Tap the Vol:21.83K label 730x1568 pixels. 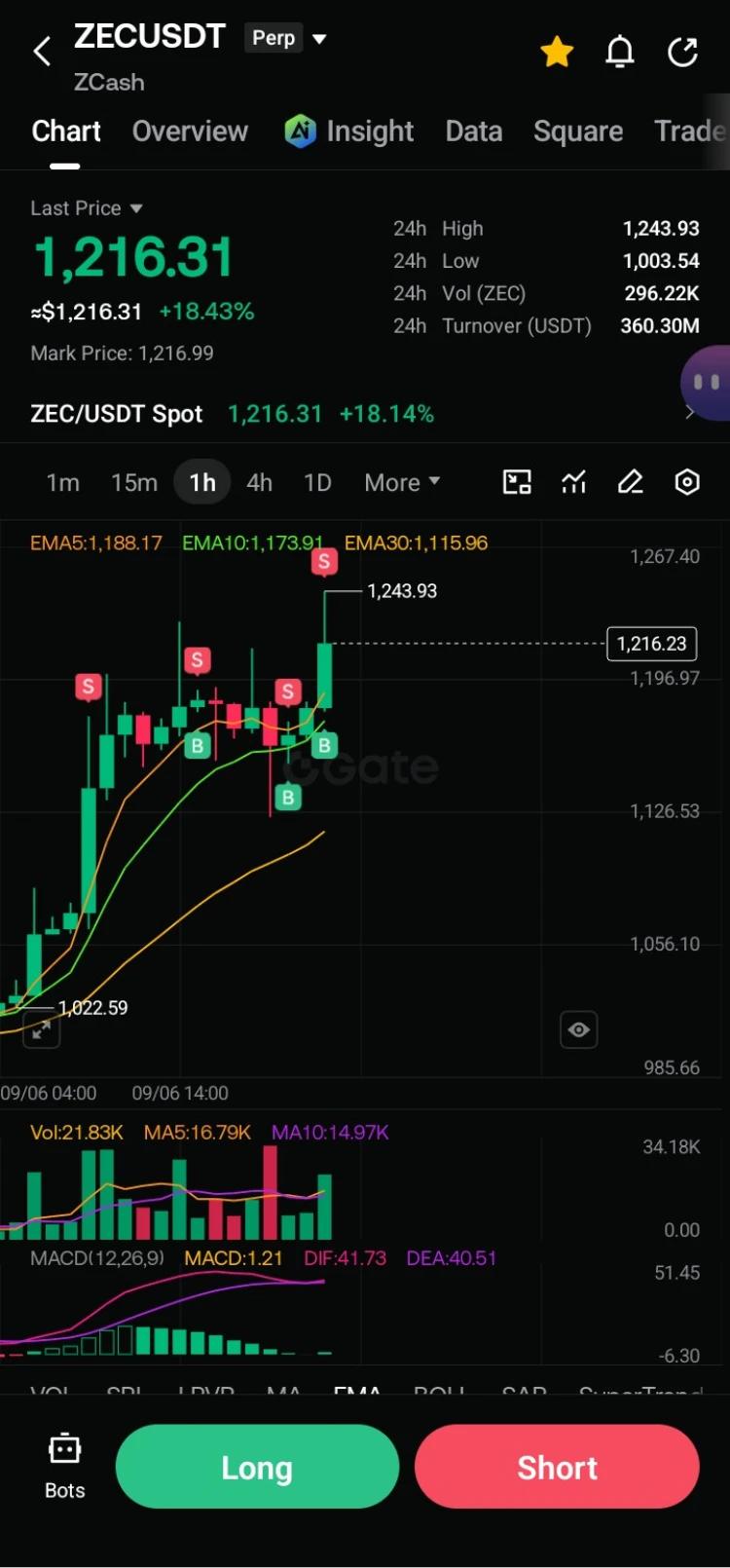click(x=77, y=1132)
